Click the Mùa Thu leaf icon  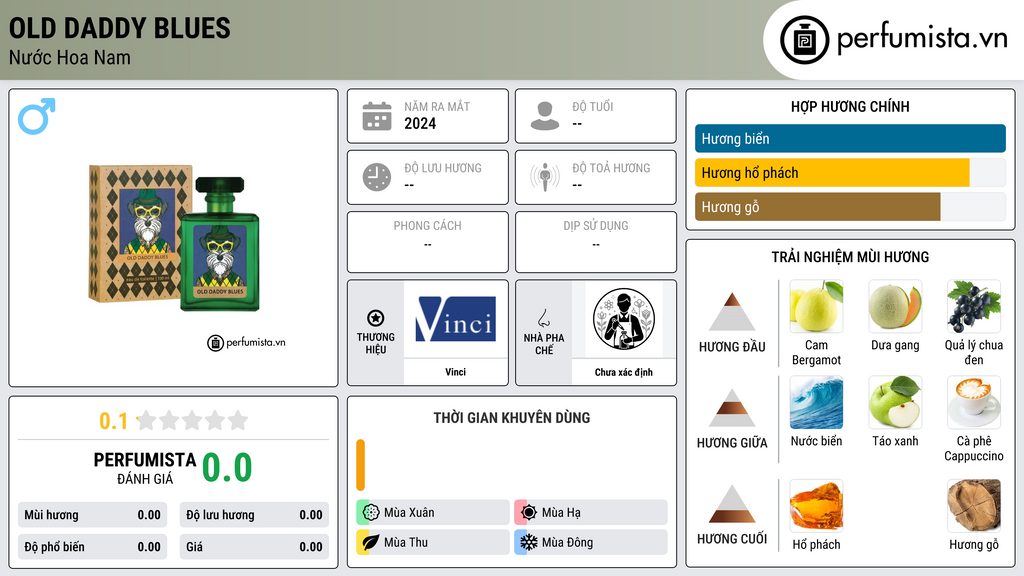tap(371, 542)
